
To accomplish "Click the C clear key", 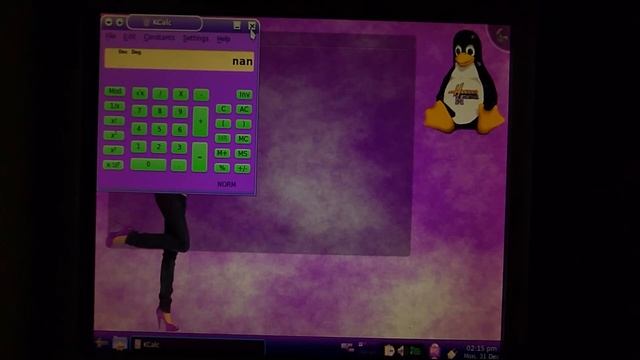I will point(223,109).
